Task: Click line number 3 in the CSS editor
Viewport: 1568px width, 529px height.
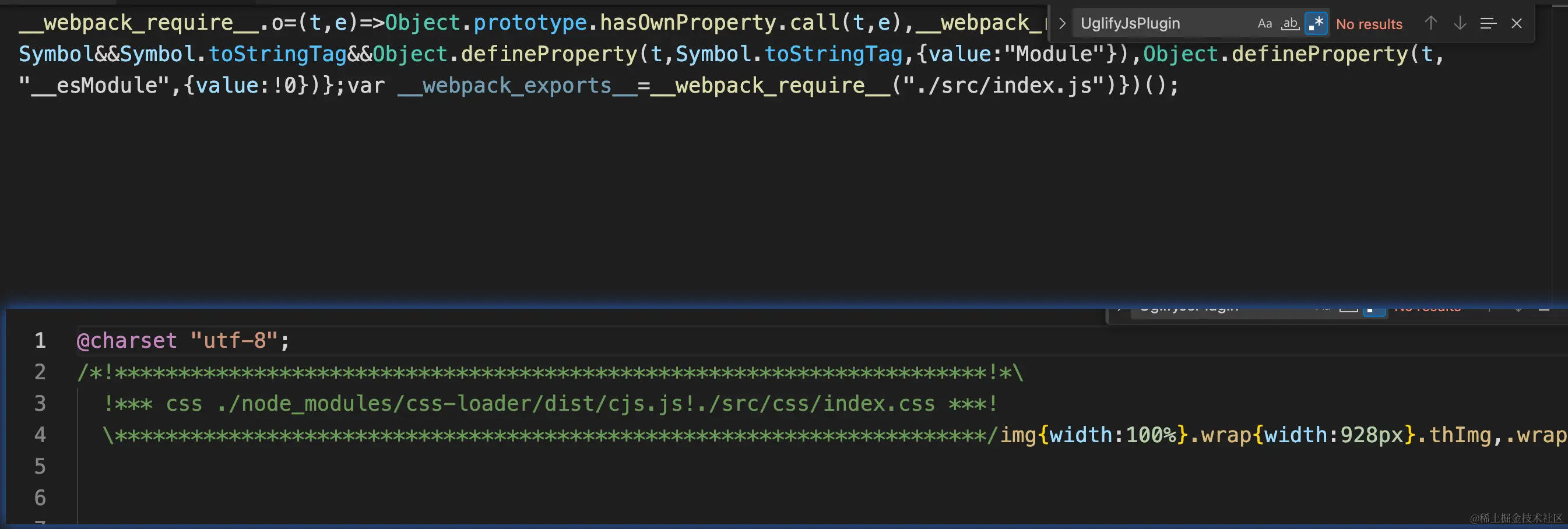Action: coord(40,403)
